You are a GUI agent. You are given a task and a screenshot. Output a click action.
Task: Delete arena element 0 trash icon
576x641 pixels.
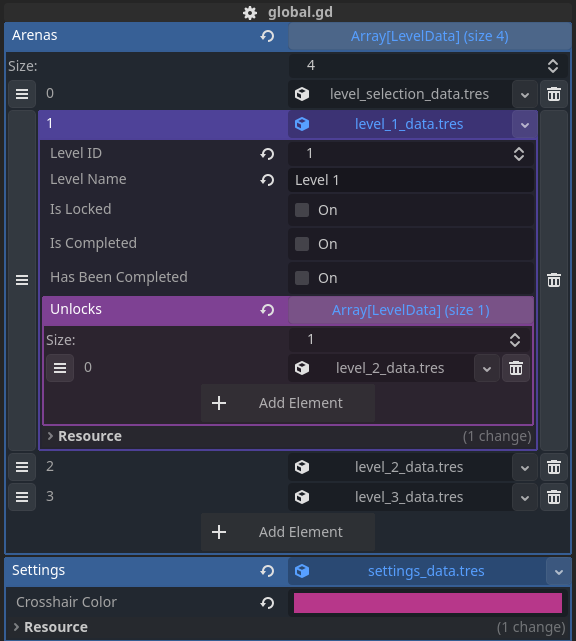click(554, 94)
